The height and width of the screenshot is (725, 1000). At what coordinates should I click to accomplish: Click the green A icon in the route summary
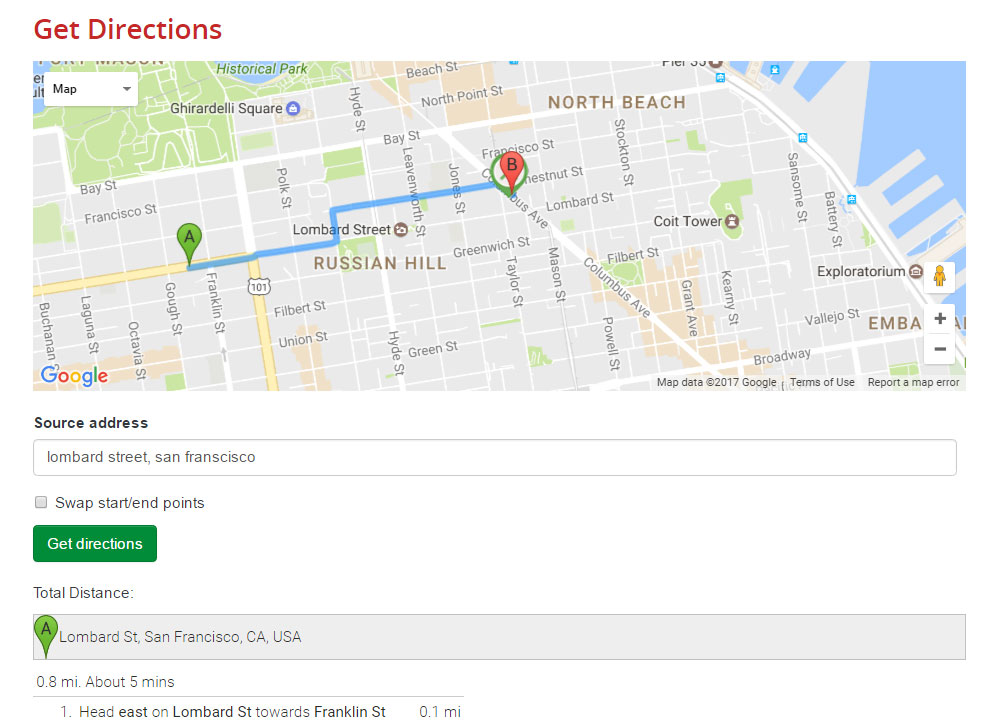point(45,630)
